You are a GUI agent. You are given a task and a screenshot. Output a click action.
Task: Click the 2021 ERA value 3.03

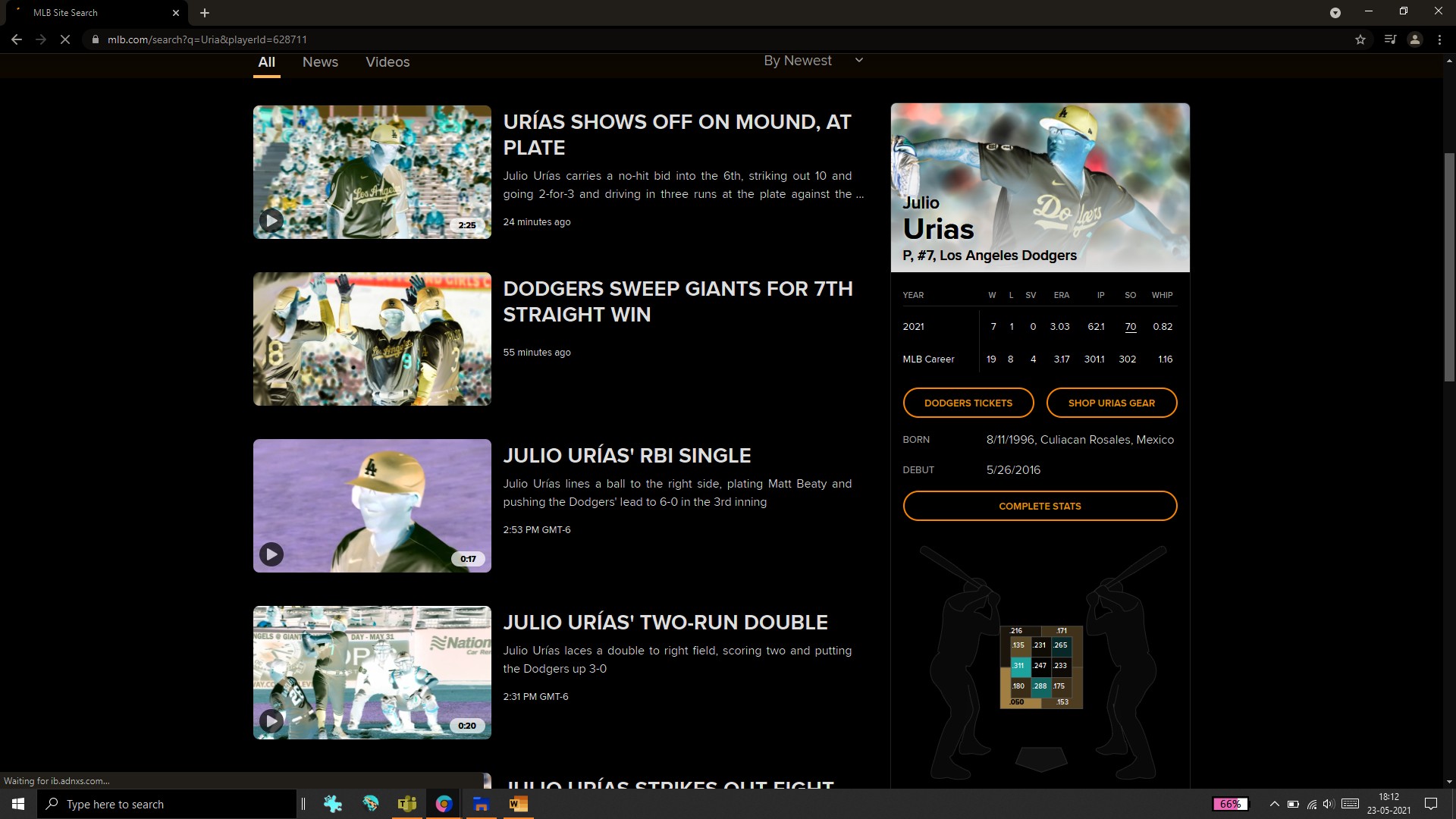coord(1059,327)
